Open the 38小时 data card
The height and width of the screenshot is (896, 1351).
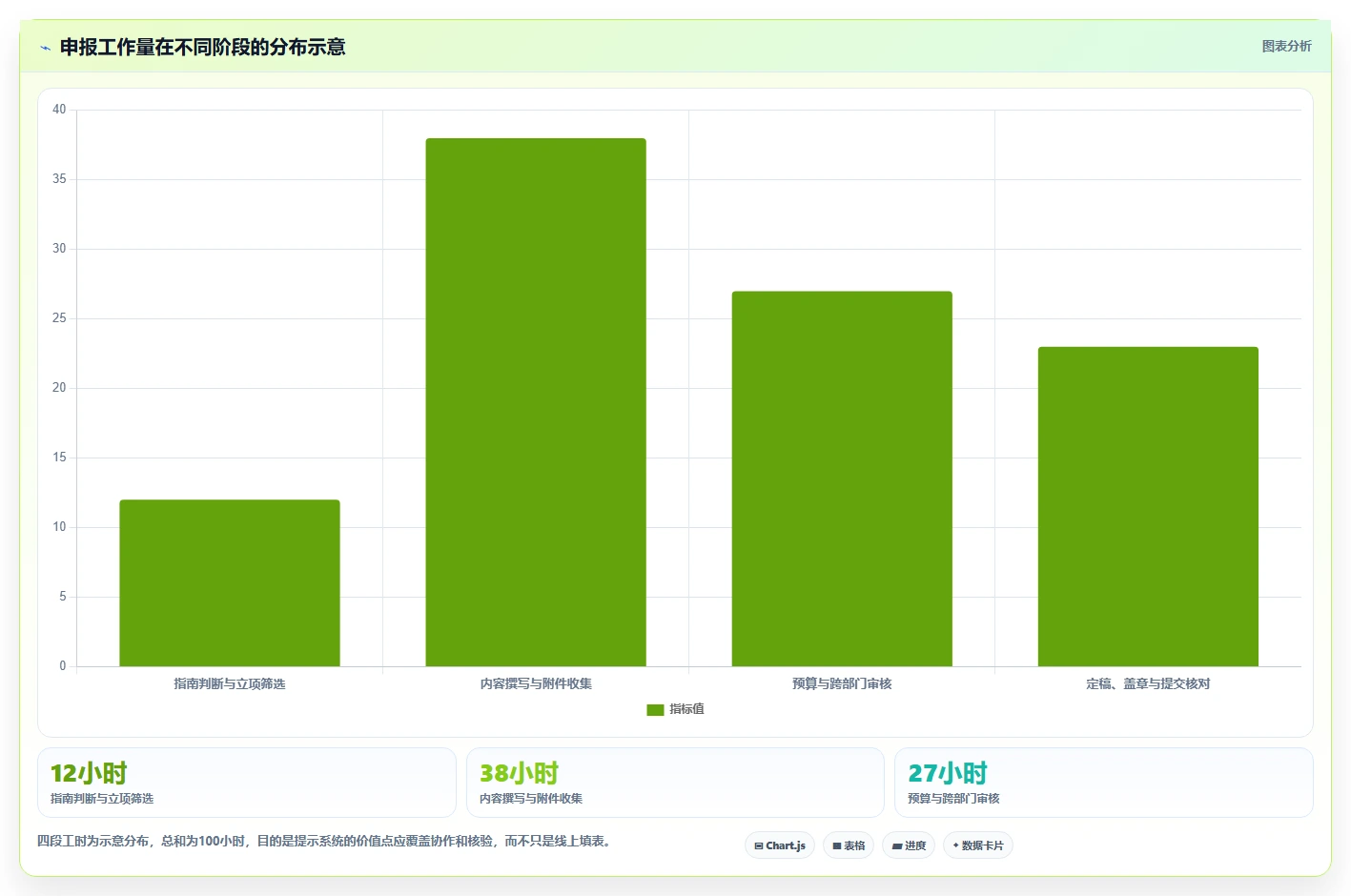coord(675,783)
